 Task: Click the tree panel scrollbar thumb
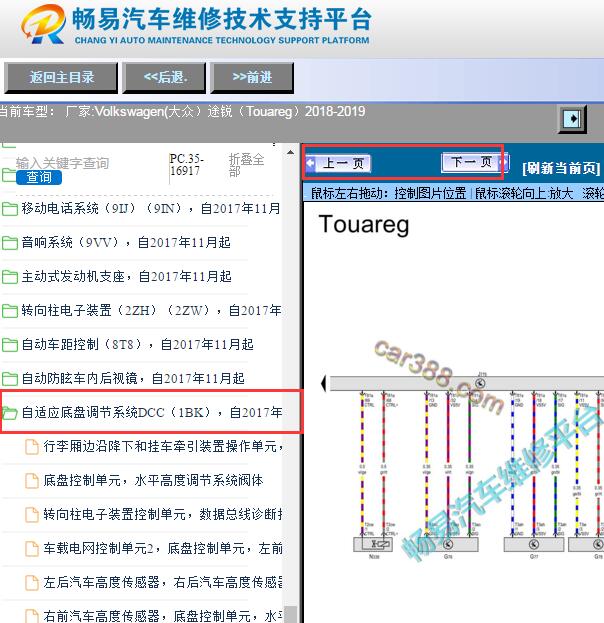tap(291, 614)
